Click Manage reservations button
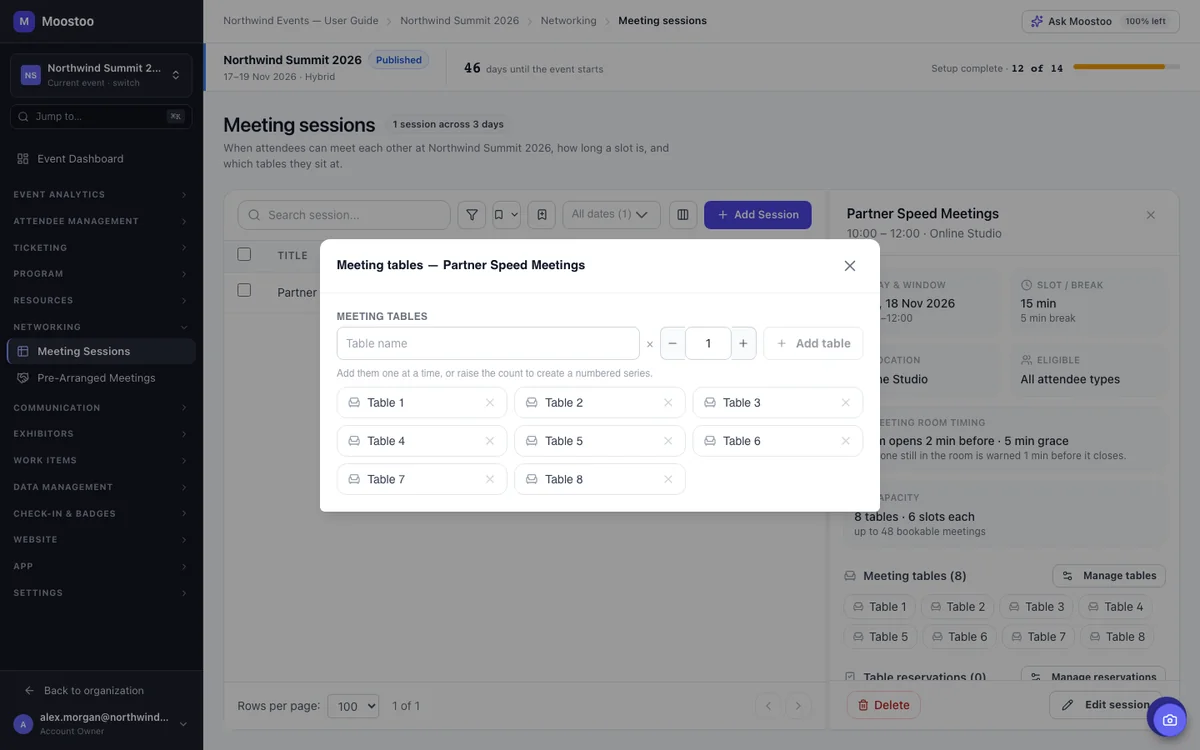Viewport: 1200px width, 750px height. coord(1093,675)
